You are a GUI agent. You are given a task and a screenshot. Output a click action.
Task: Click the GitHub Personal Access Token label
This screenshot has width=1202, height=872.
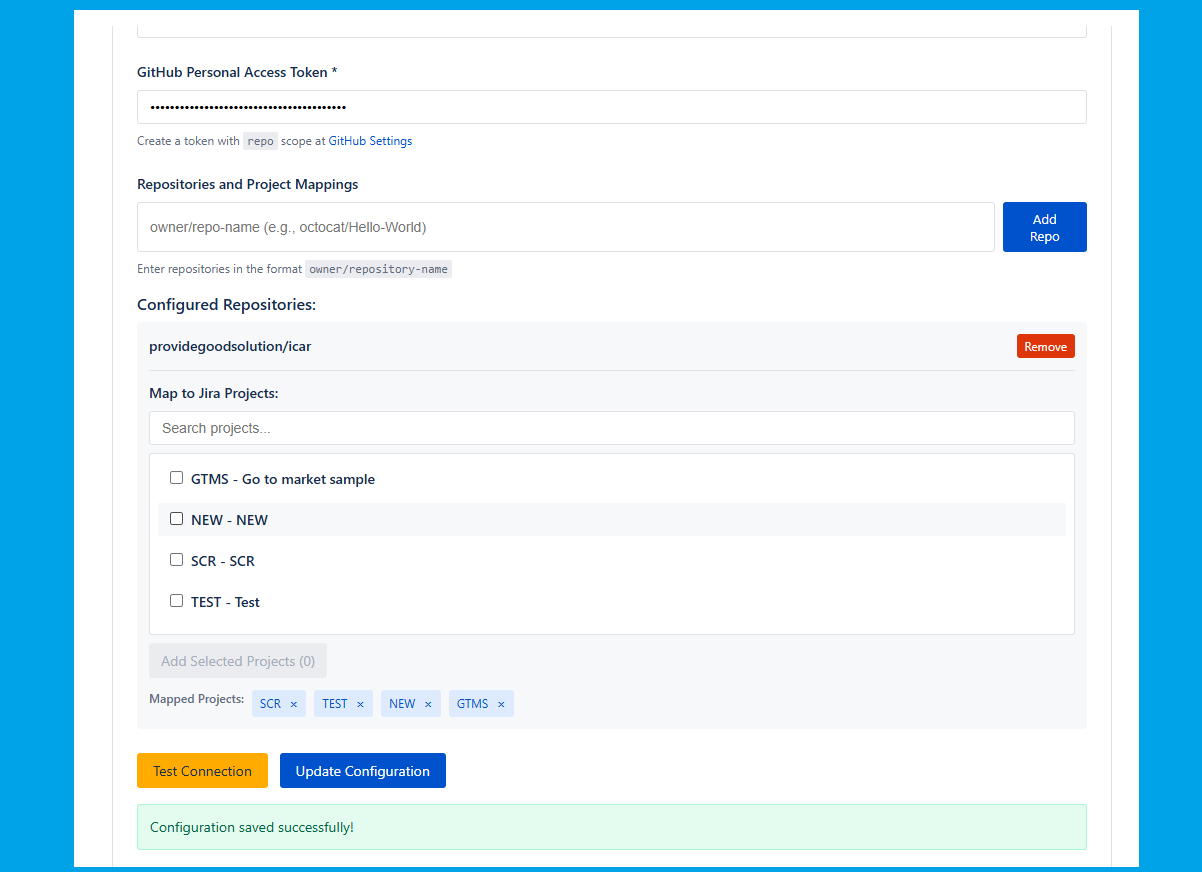(237, 72)
